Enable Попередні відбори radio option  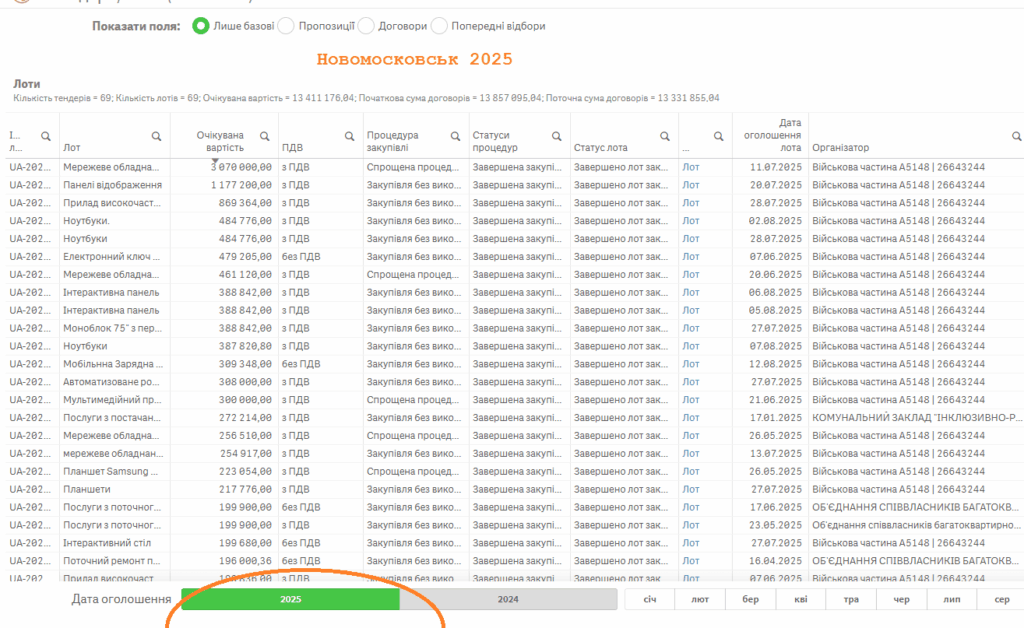[439, 26]
